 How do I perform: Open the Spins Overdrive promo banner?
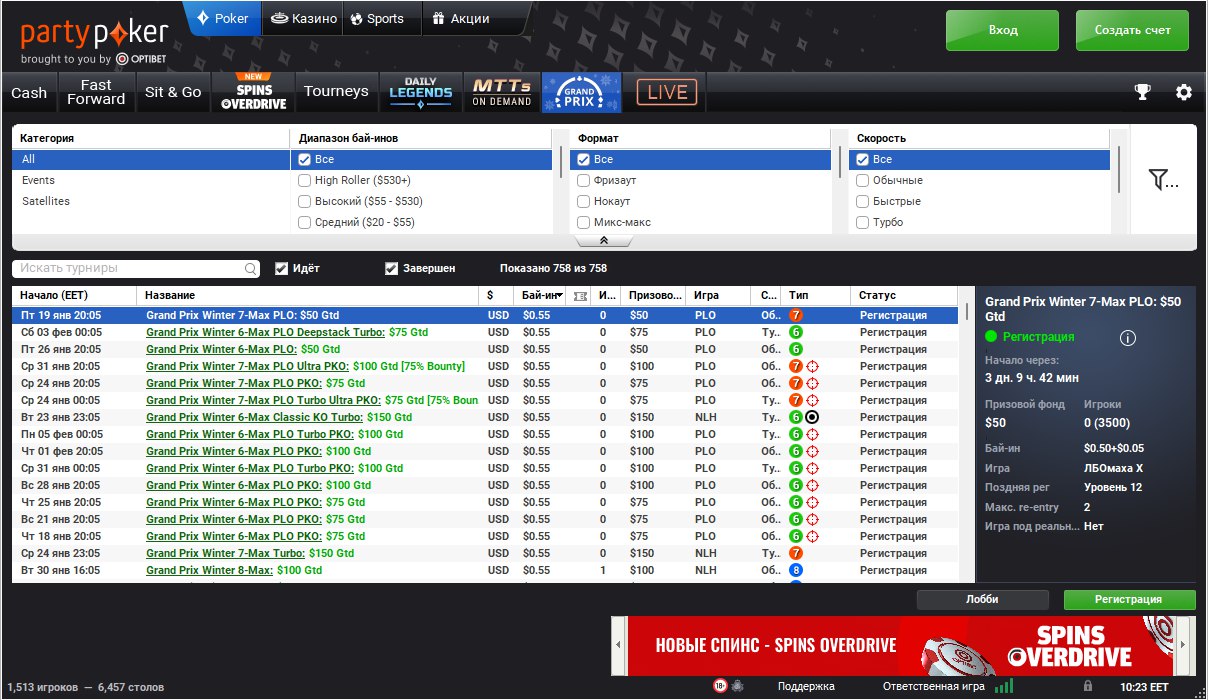pyautogui.click(x=904, y=646)
